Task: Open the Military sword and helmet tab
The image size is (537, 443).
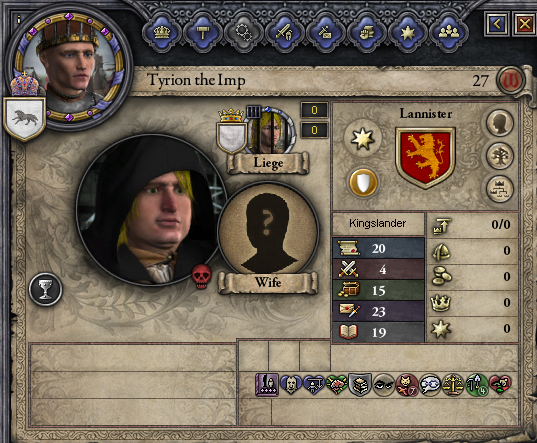Action: (x=285, y=33)
